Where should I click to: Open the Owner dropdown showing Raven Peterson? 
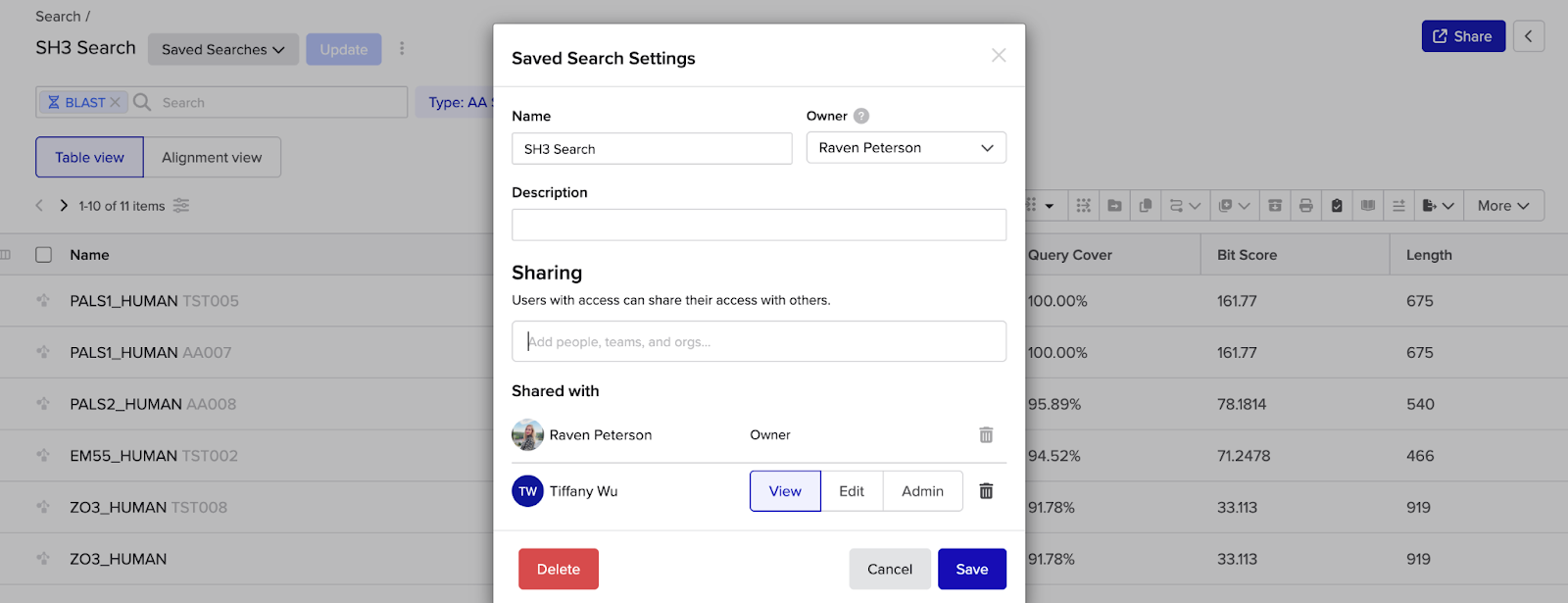tap(906, 148)
